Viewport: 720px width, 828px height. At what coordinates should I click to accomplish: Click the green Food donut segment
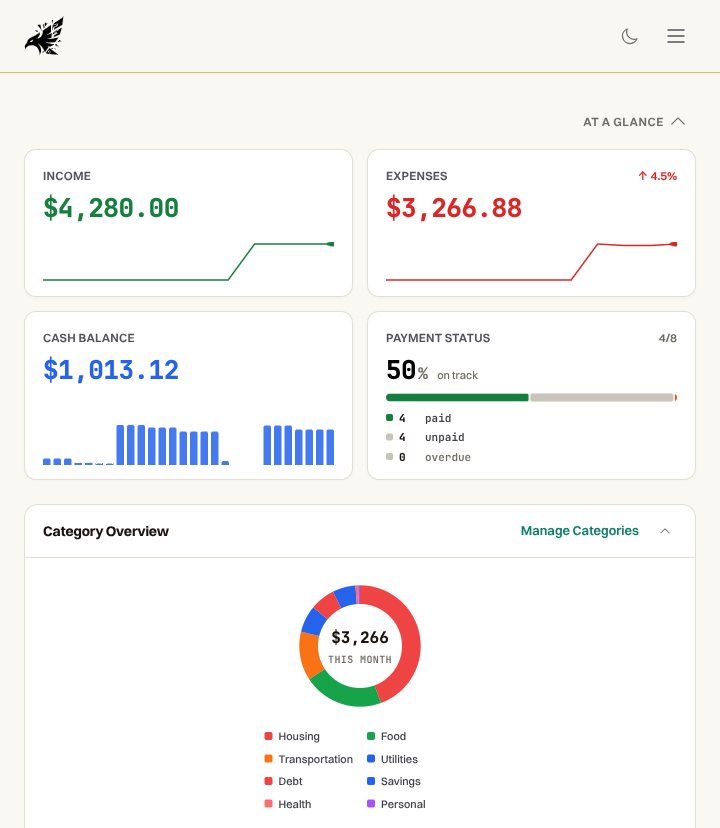344,693
